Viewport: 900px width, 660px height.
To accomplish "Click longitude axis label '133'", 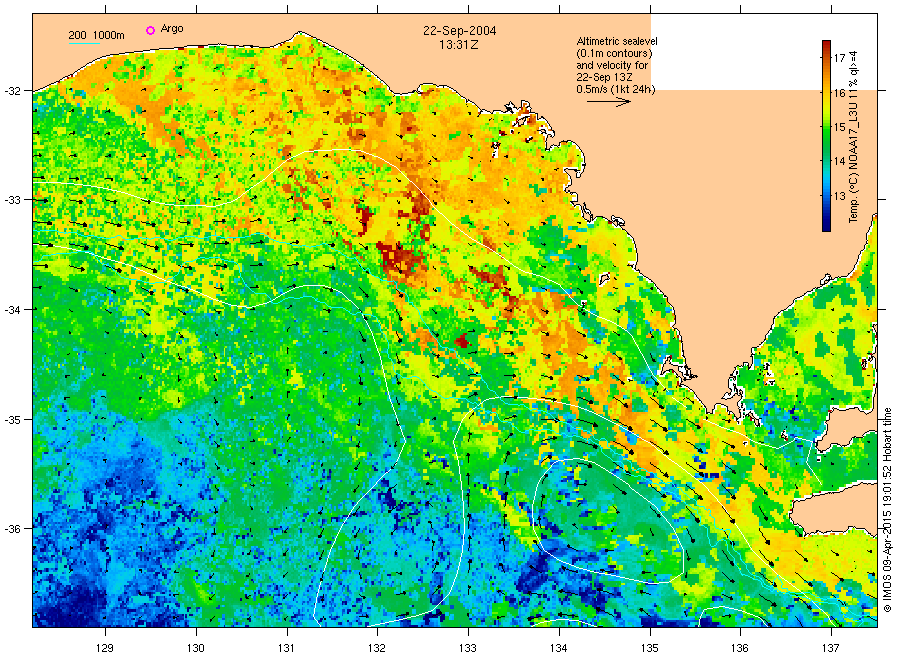I will point(468,649).
